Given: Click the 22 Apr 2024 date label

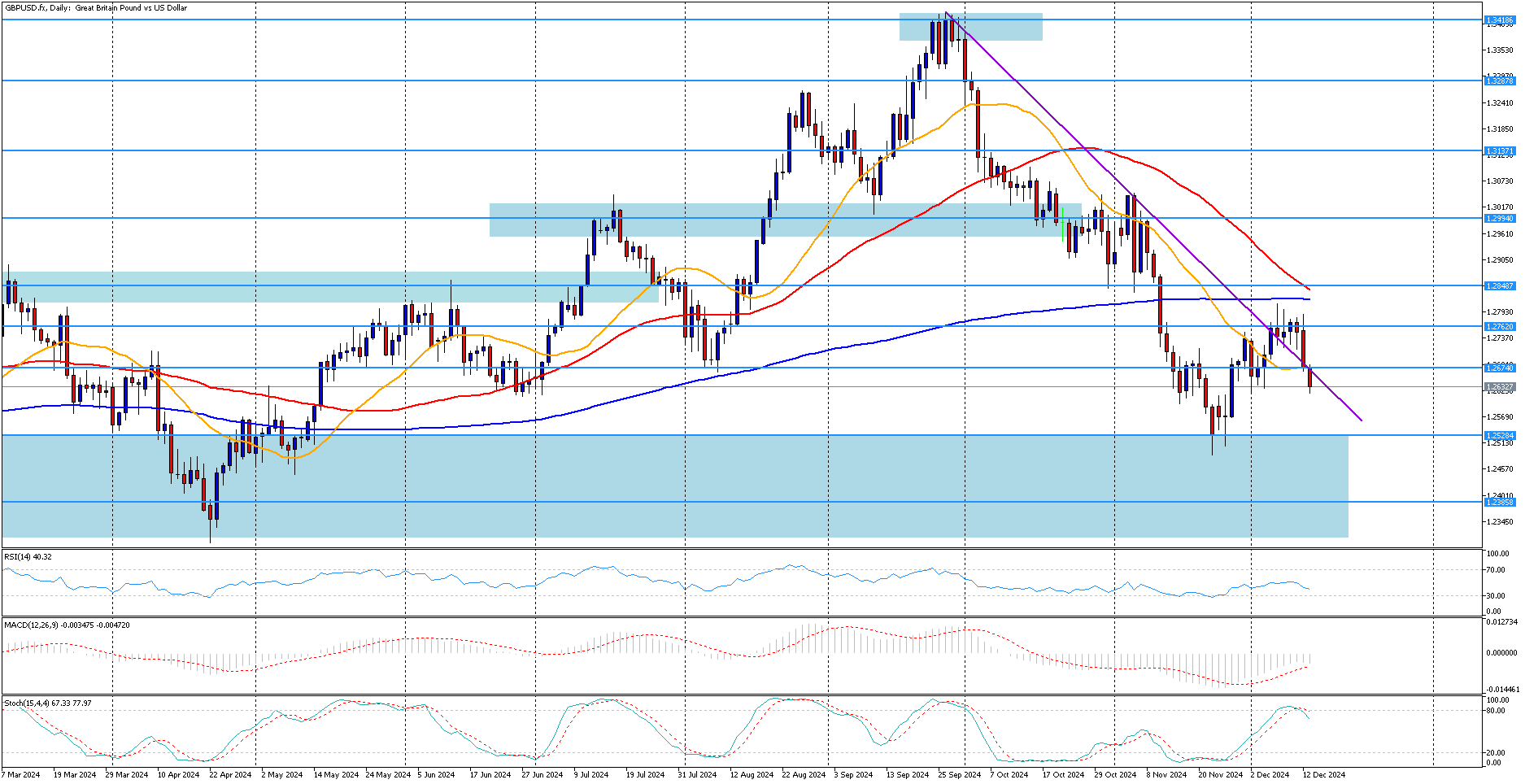Looking at the screenshot, I should click(230, 774).
